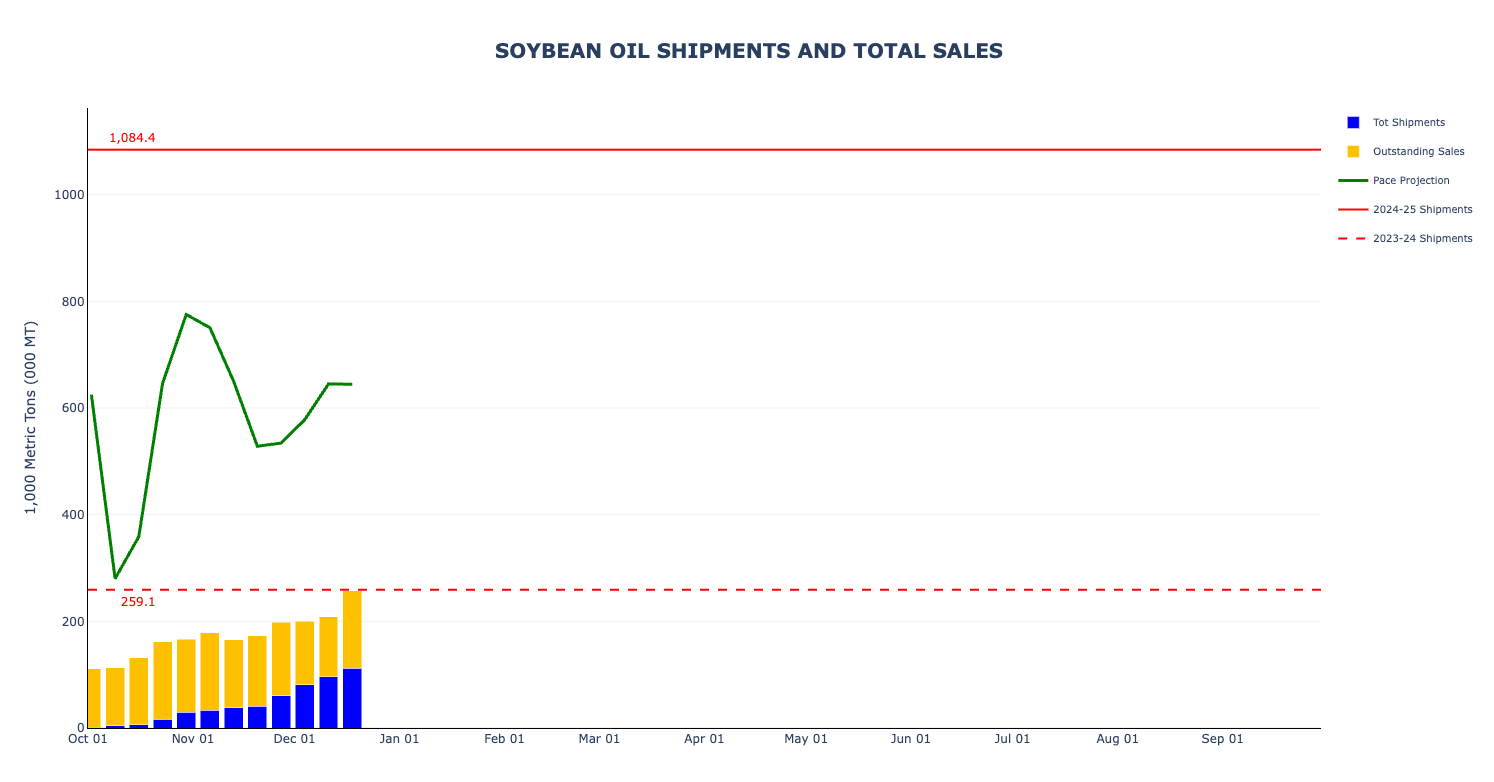Toggle the 2024-25 Shipments legend label

1422,210
